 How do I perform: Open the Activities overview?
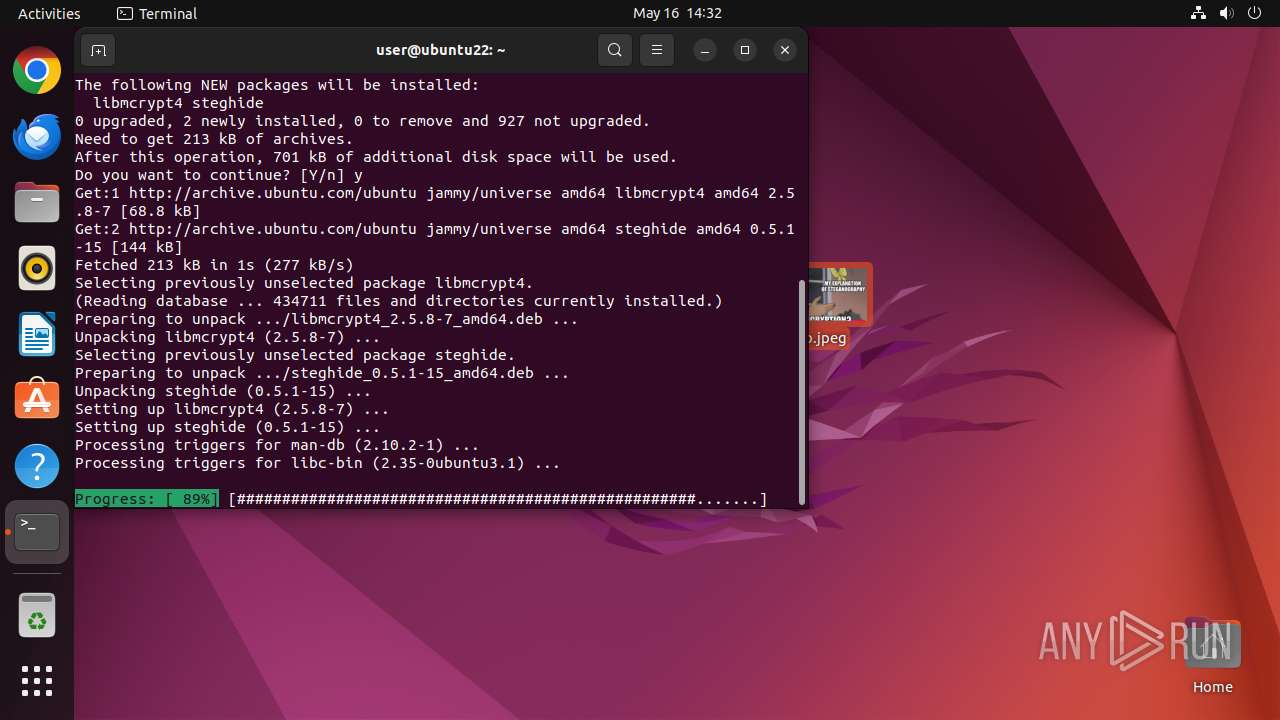coord(49,13)
